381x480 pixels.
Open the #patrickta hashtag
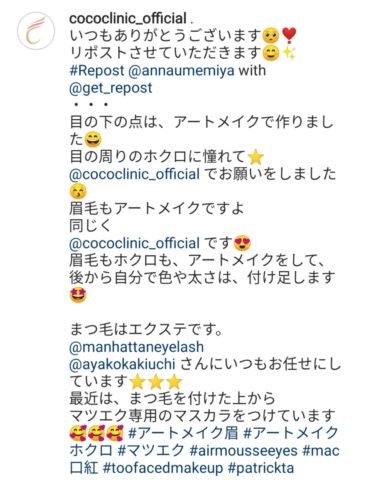point(261,468)
